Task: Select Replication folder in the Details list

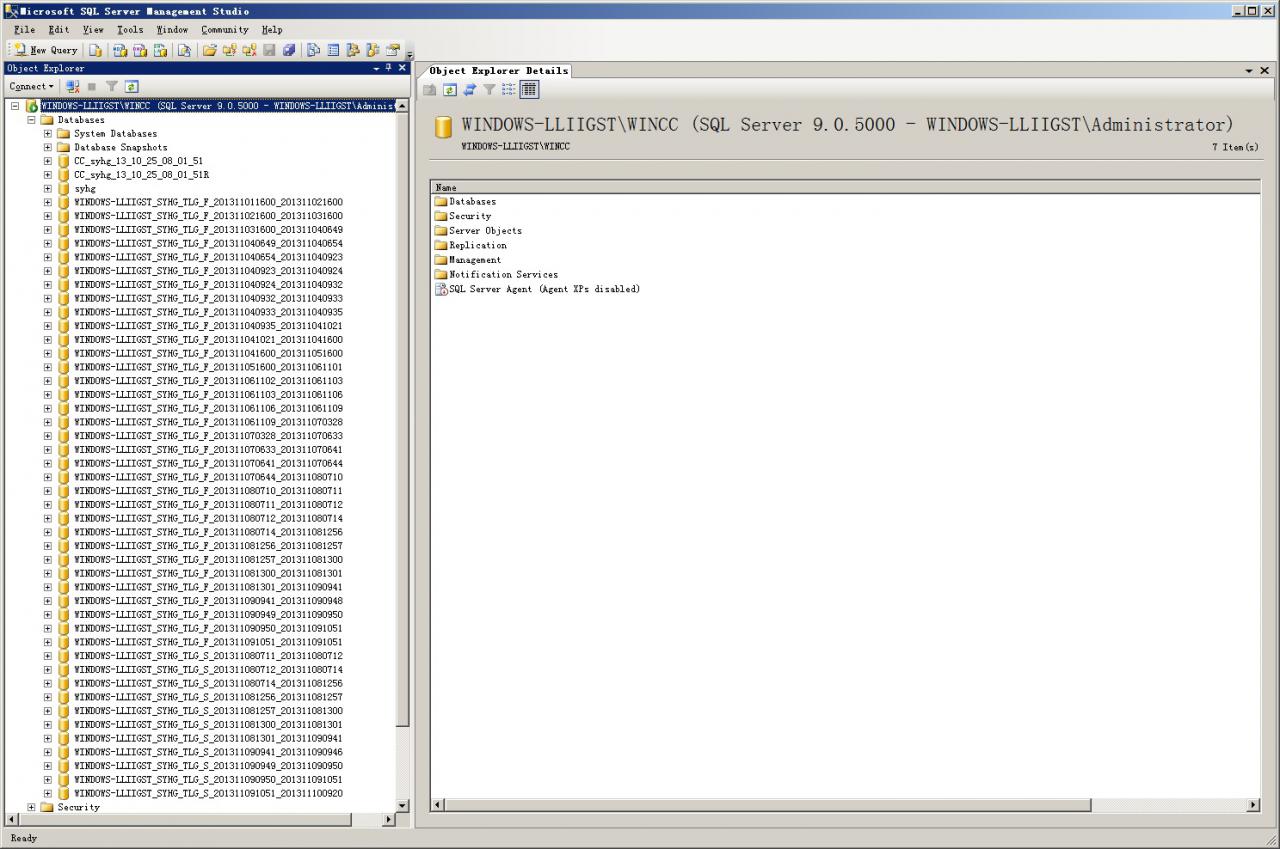Action: click(x=470, y=245)
